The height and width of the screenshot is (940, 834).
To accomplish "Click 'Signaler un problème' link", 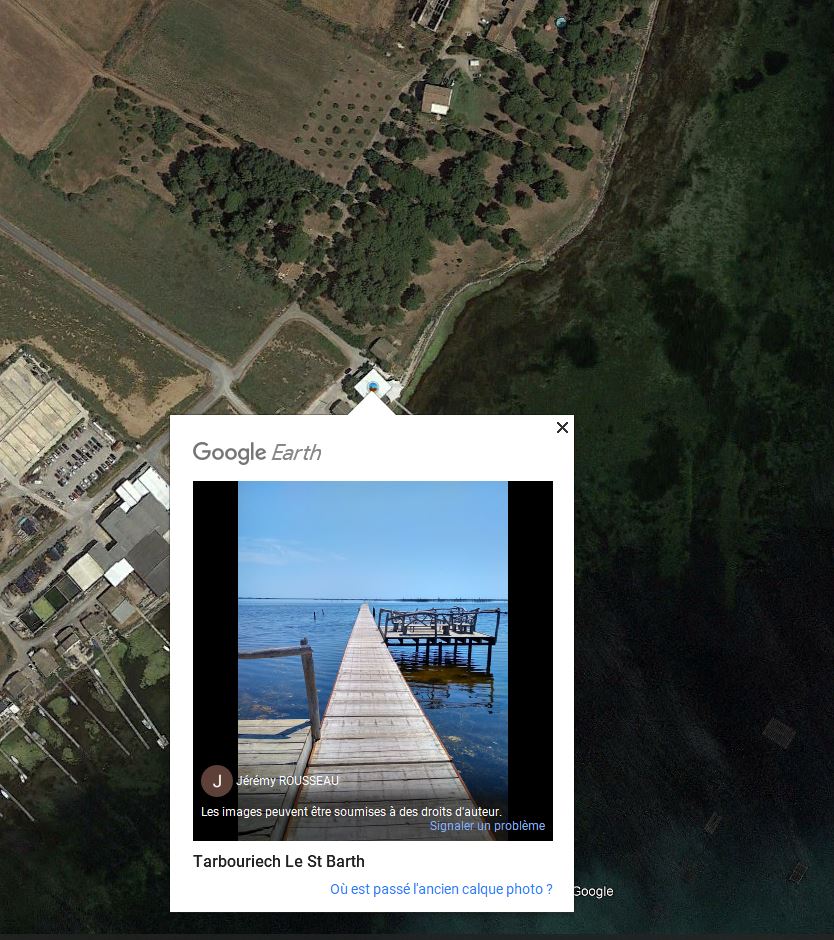I will coord(487,825).
